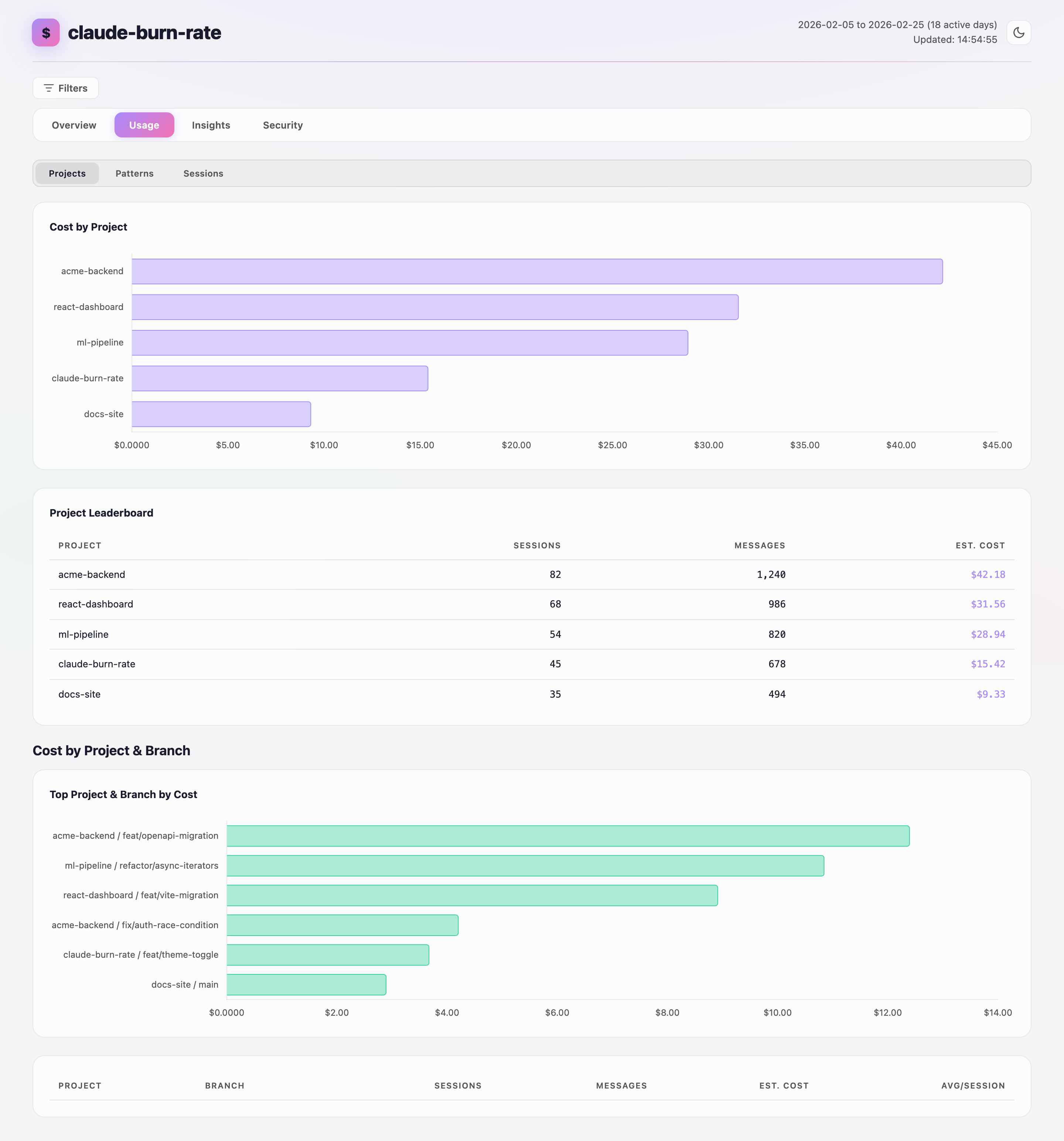
Task: Click the $42.18 cost value for acme-backend
Action: 987,575
